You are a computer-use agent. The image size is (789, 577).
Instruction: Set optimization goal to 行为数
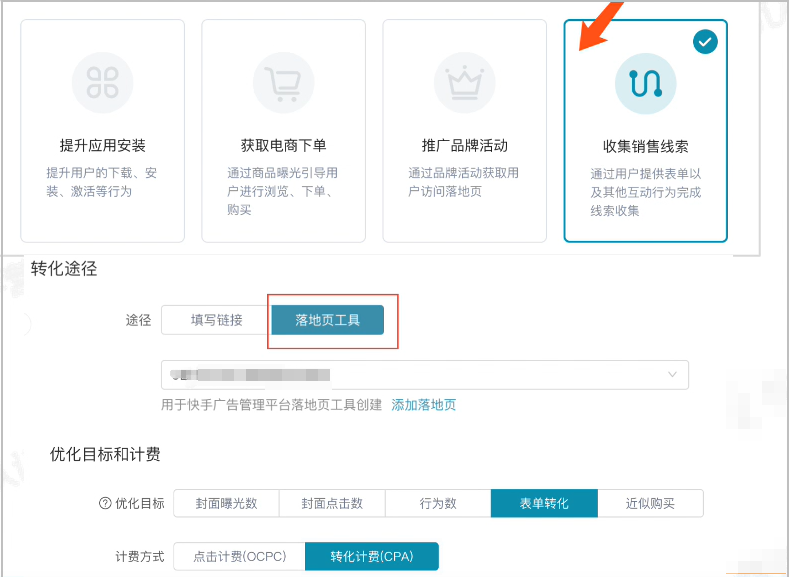[438, 503]
